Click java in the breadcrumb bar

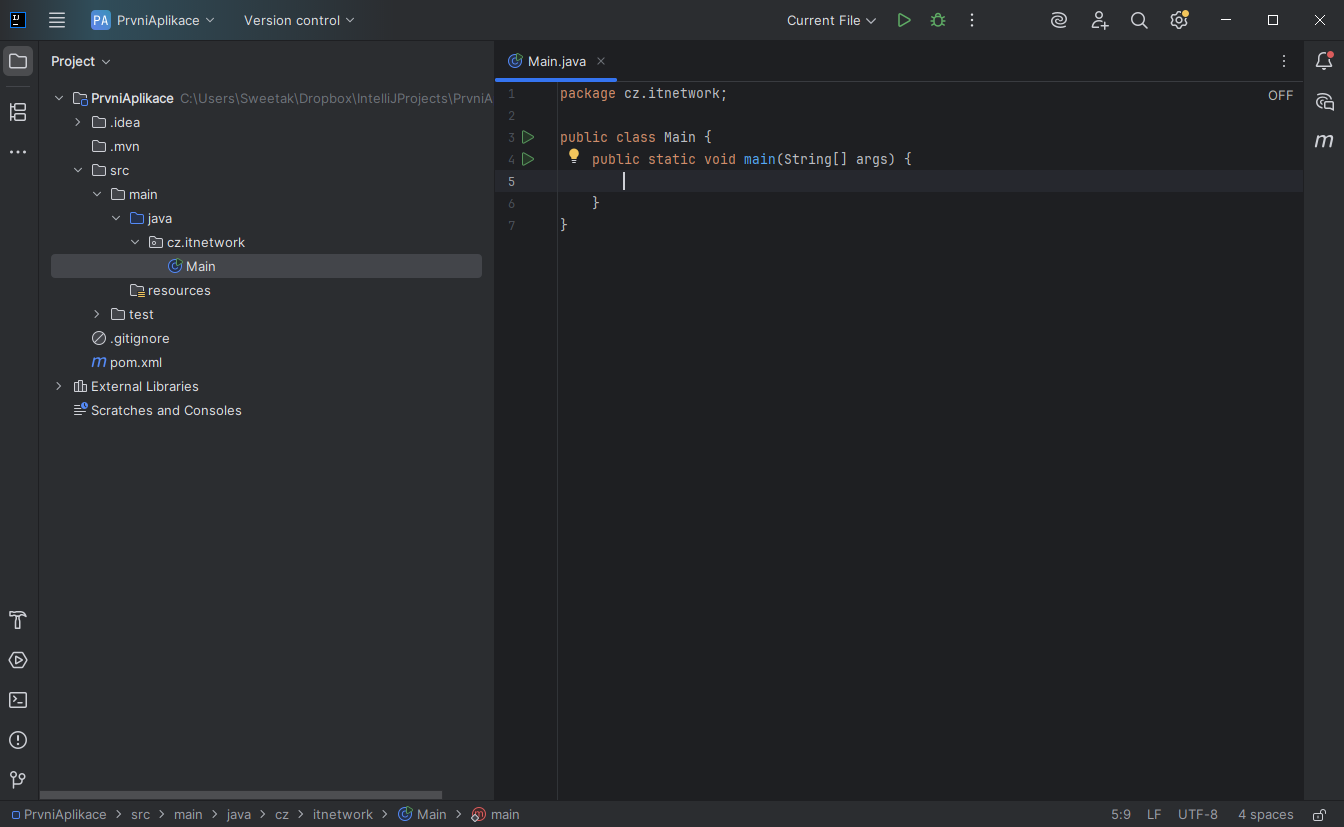point(239,815)
